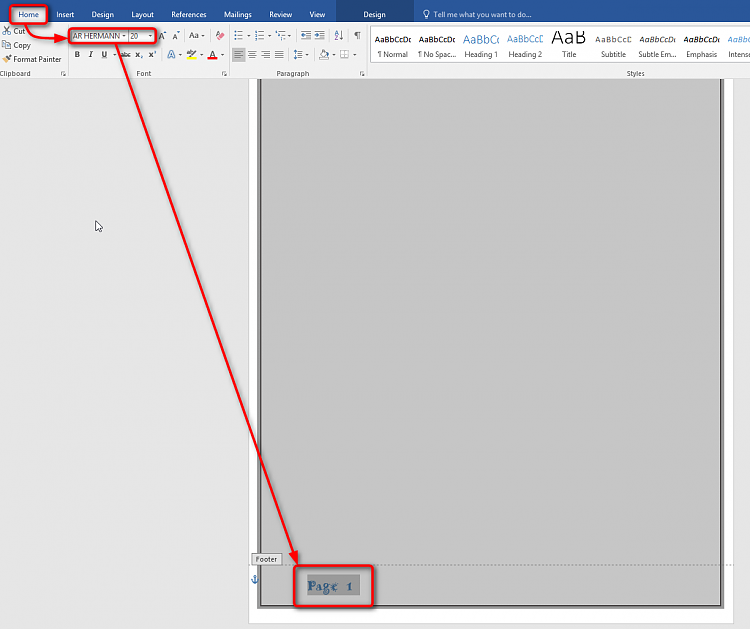Click the Cut command
750x629 pixels.
(13, 31)
